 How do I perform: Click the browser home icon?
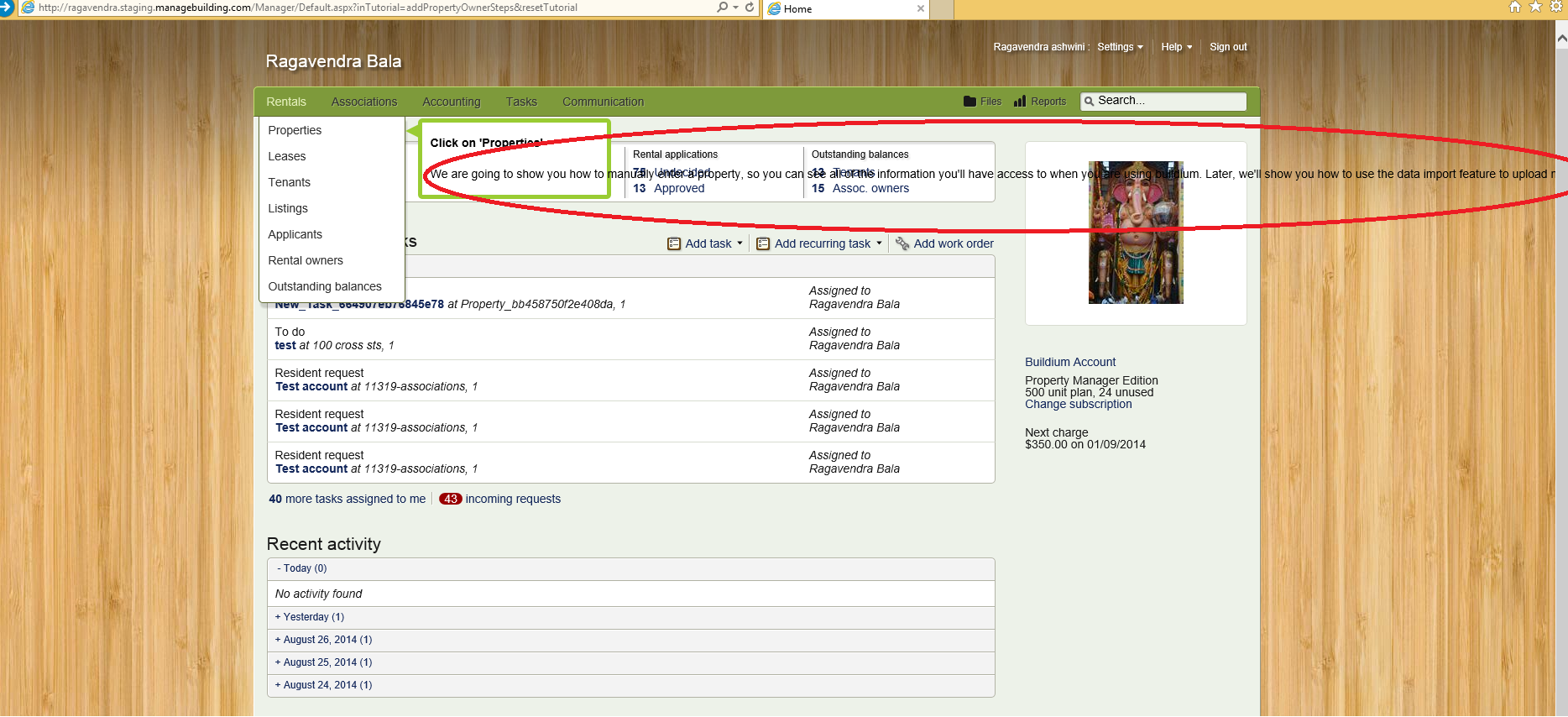coord(1515,7)
